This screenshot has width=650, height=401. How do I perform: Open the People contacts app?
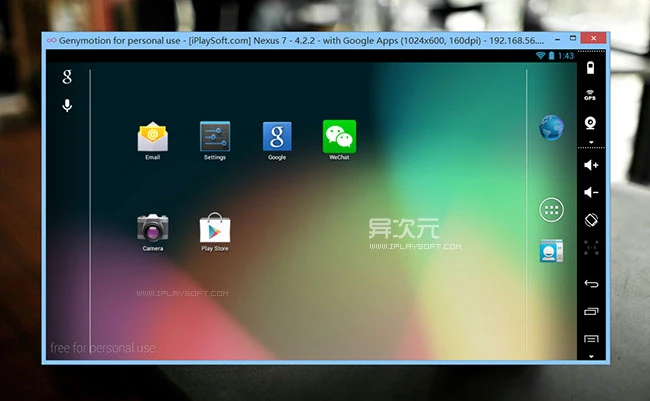[551, 250]
